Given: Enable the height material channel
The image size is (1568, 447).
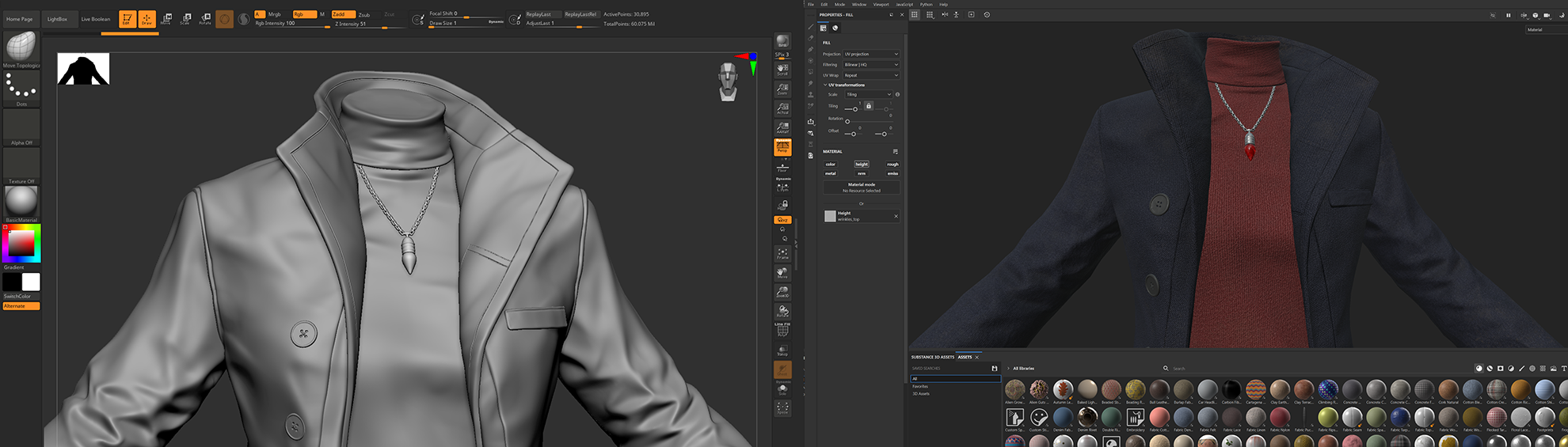Looking at the screenshot, I should click(862, 165).
